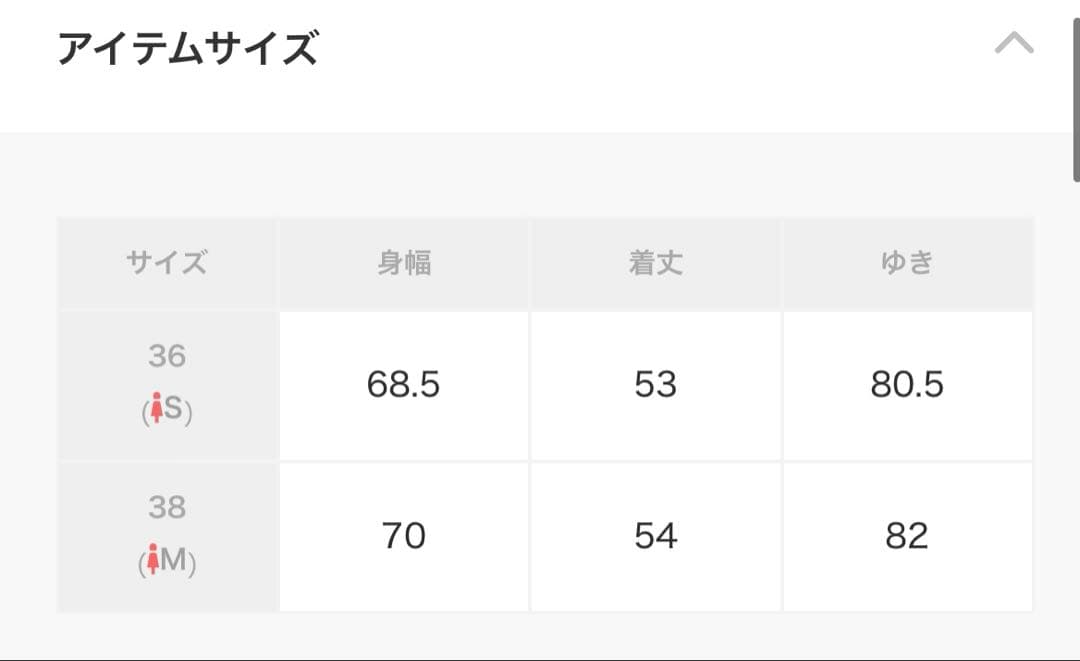
Task: Click the 70 body width cell
Action: [x=403, y=536]
